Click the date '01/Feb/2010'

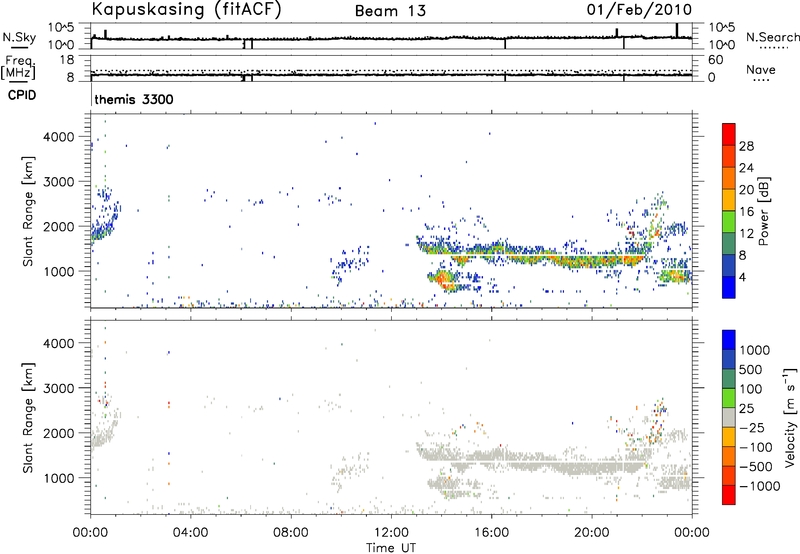pyautogui.click(x=639, y=9)
